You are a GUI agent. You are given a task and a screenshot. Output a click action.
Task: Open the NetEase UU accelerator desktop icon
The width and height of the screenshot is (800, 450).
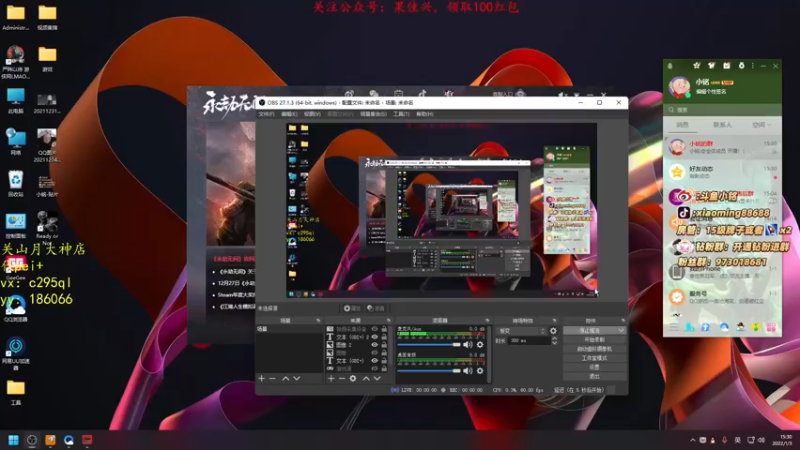(x=15, y=353)
